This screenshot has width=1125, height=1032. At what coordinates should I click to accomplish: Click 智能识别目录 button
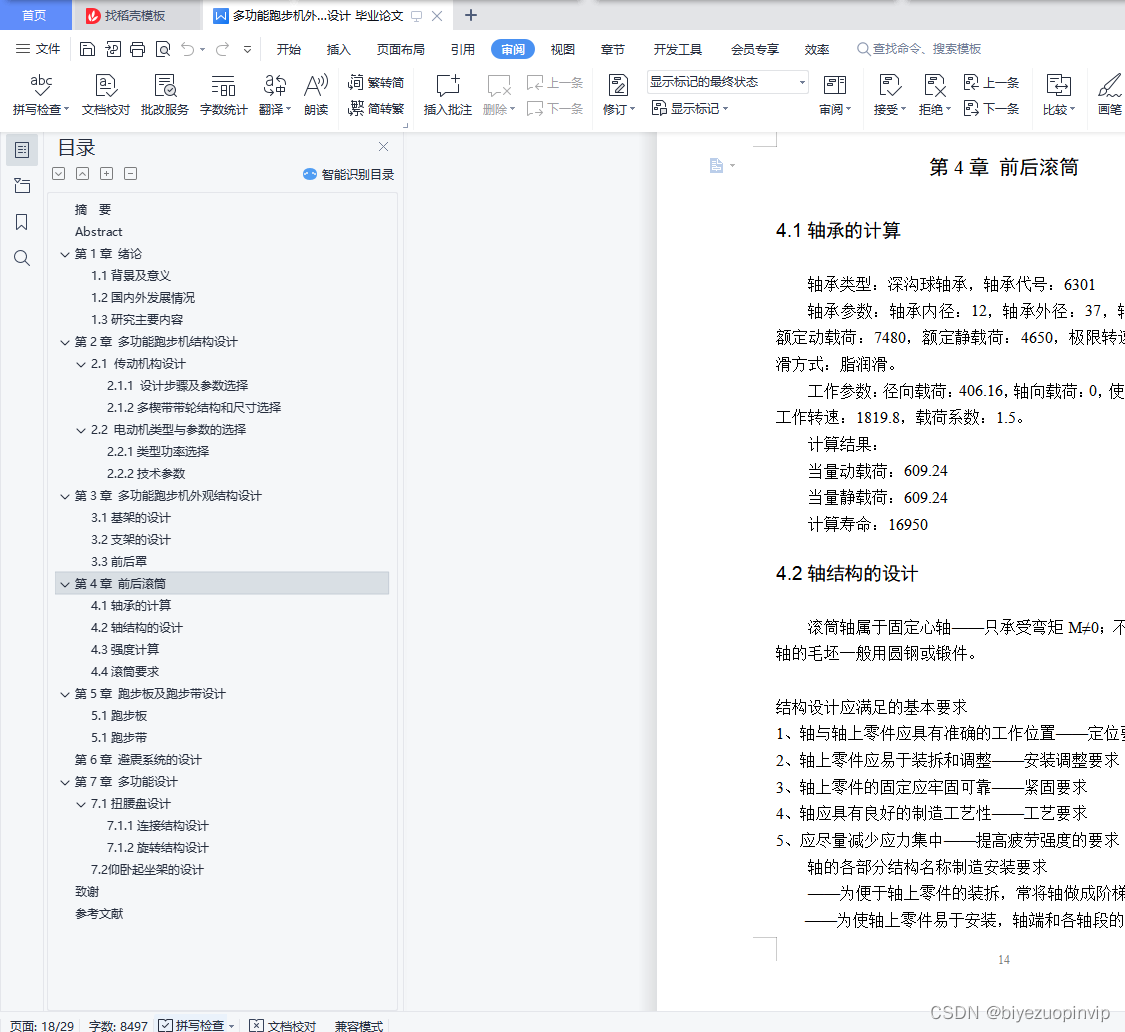coord(349,174)
